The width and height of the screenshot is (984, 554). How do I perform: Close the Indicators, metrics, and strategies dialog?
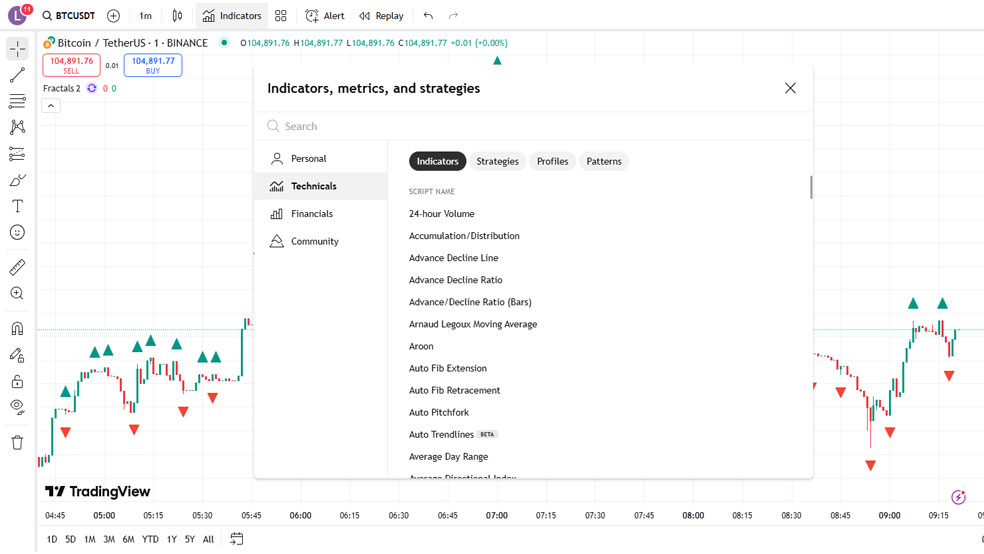click(x=790, y=88)
